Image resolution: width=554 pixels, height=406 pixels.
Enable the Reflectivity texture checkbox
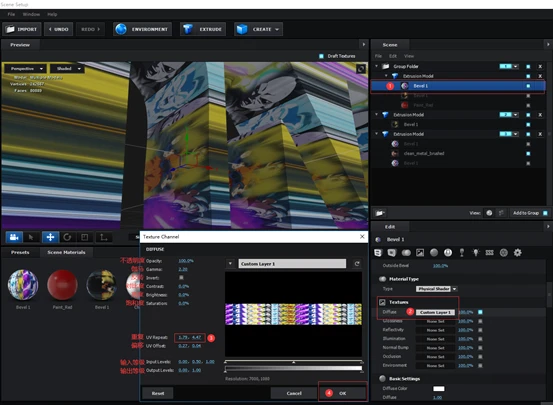click(x=480, y=330)
